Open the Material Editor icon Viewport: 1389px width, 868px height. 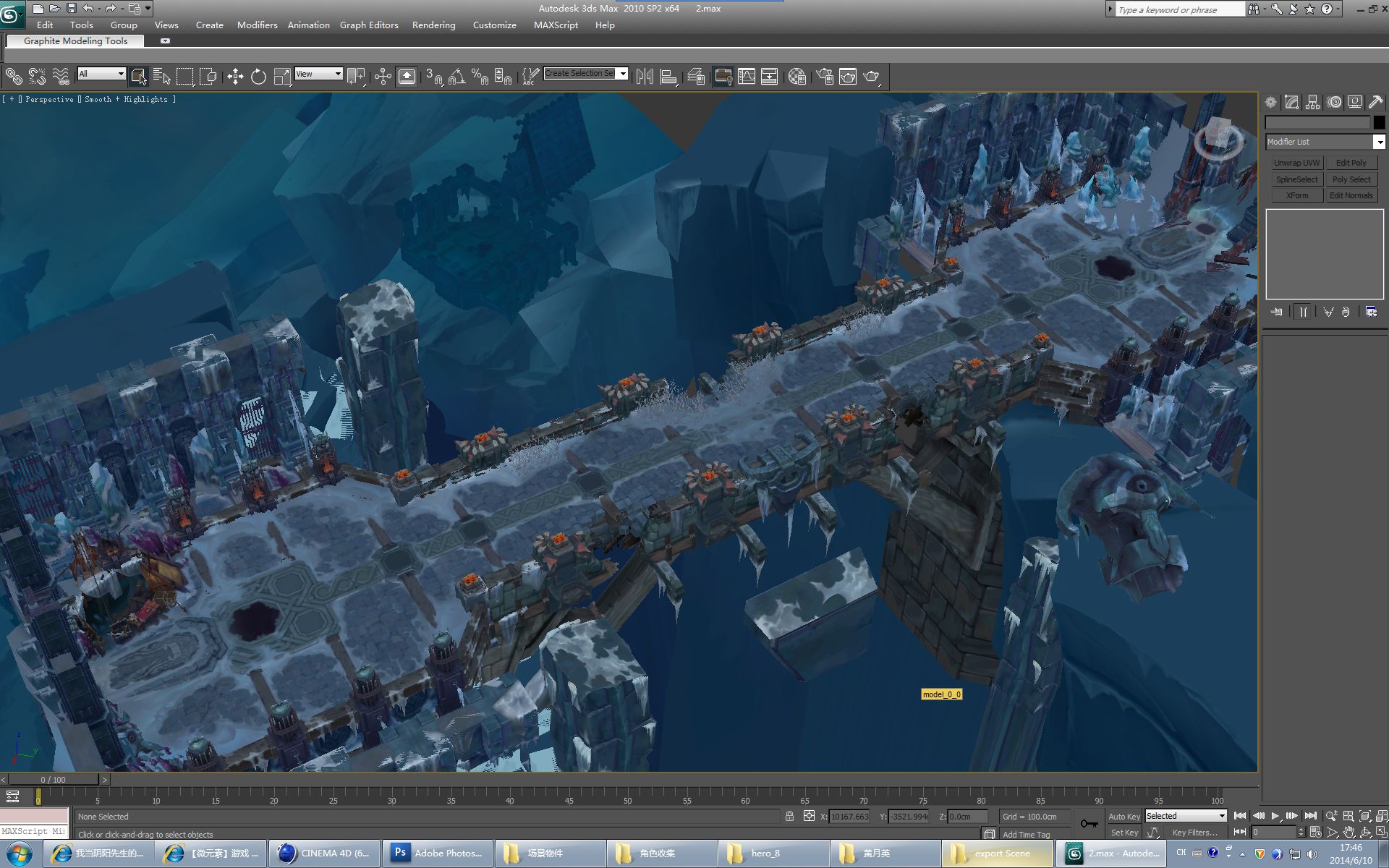pos(797,77)
